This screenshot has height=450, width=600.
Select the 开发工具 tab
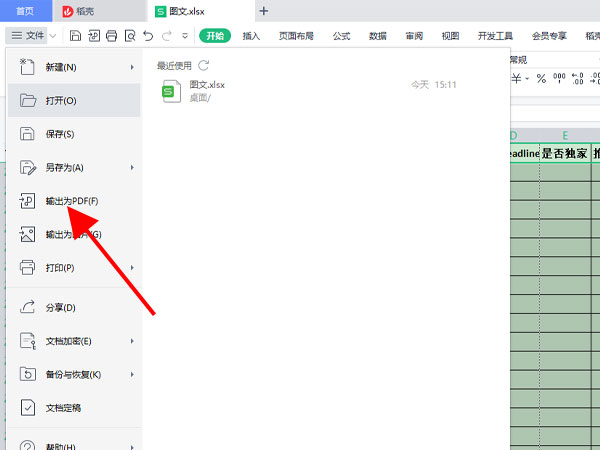click(495, 36)
